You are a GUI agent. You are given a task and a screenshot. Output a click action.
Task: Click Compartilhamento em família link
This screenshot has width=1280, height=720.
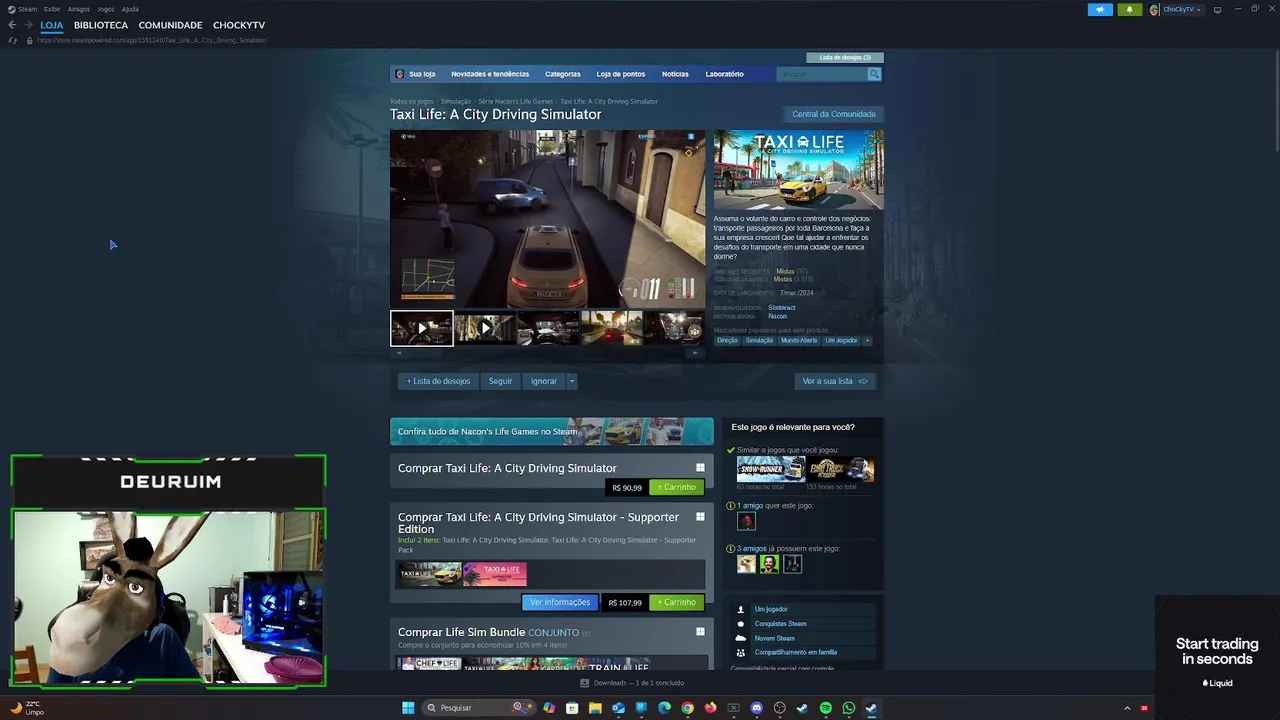[796, 652]
